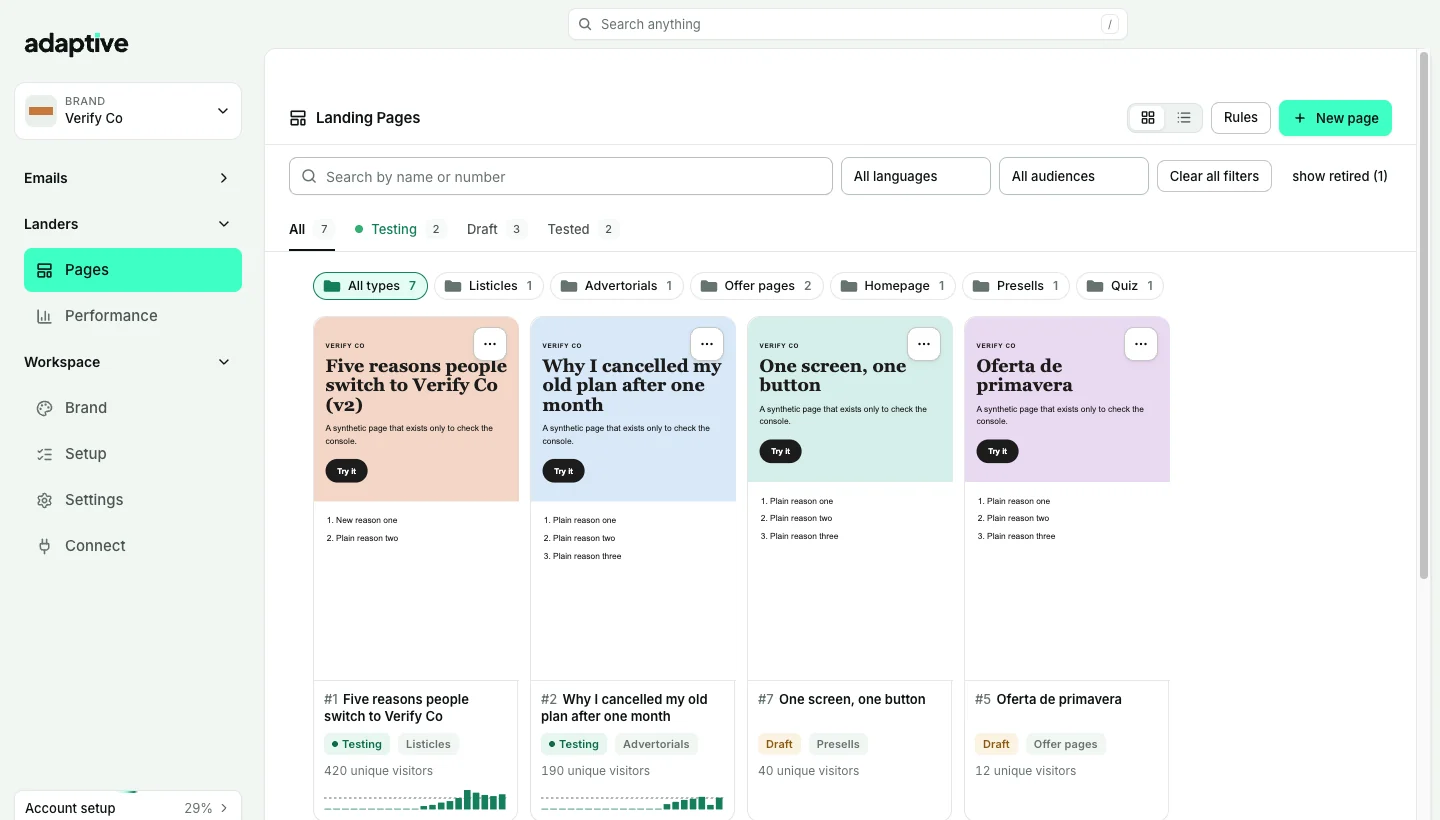Select the Draft status tab
1440x820 pixels.
click(497, 229)
